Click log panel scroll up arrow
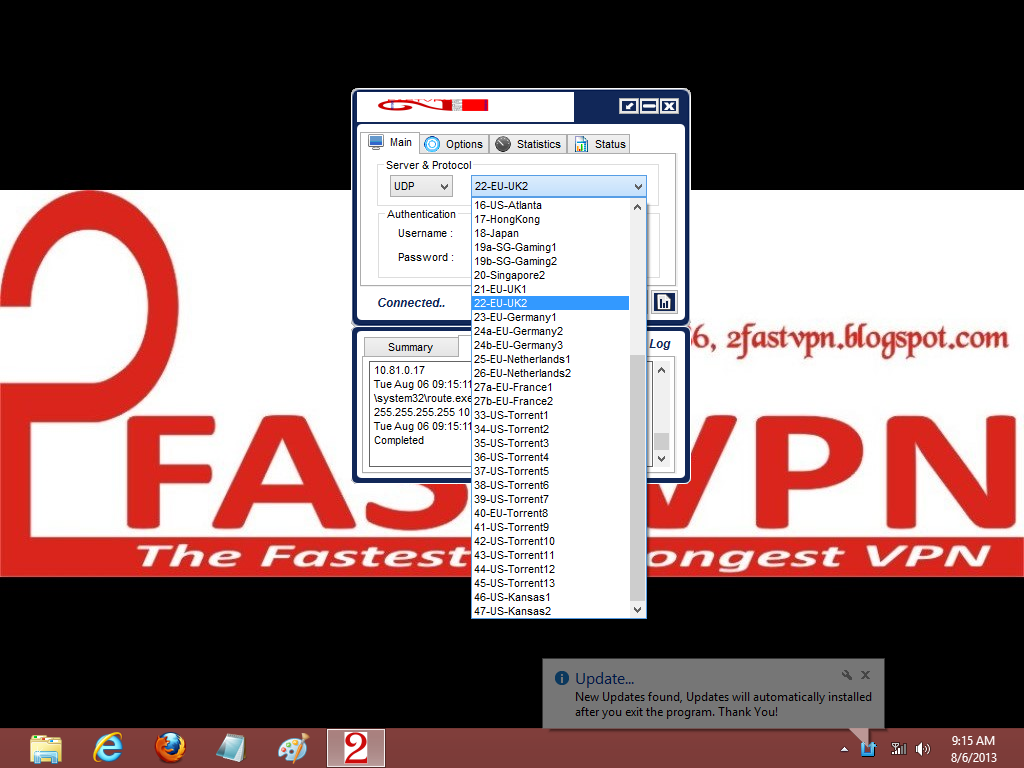1024x768 pixels. click(x=662, y=370)
